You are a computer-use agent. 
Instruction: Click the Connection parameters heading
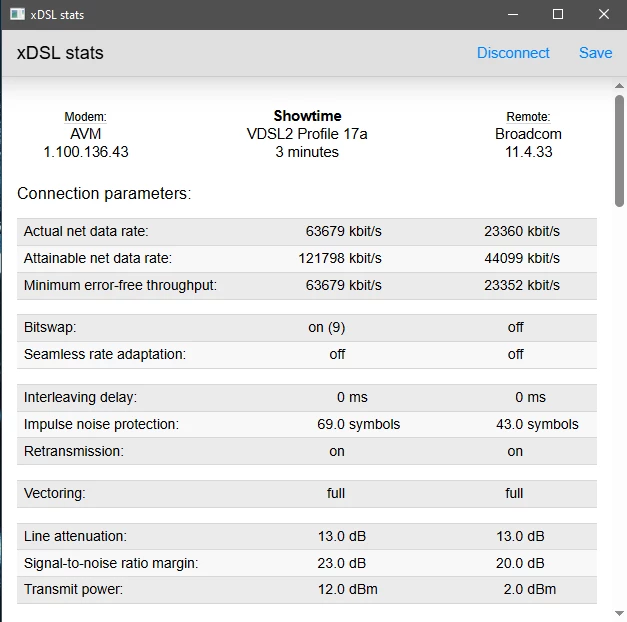pyautogui.click(x=104, y=193)
